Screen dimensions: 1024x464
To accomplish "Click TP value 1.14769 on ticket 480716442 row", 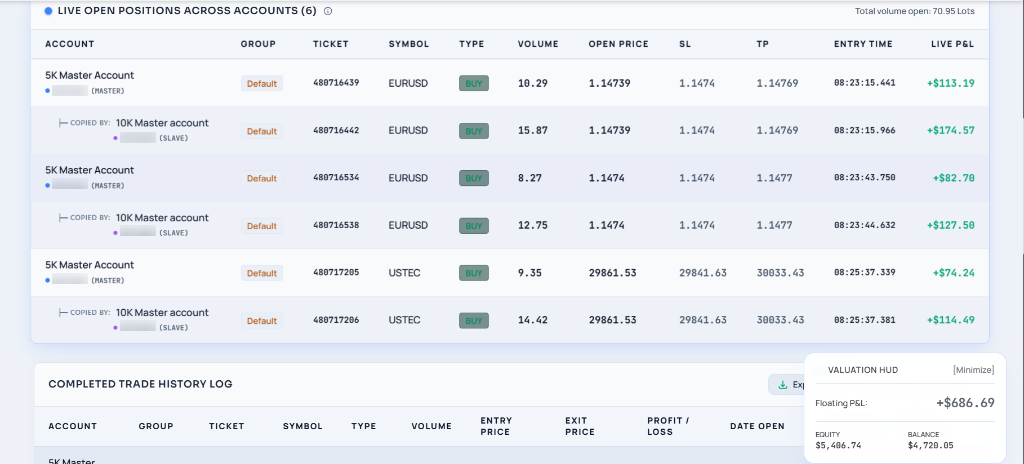I will pyautogui.click(x=777, y=131).
